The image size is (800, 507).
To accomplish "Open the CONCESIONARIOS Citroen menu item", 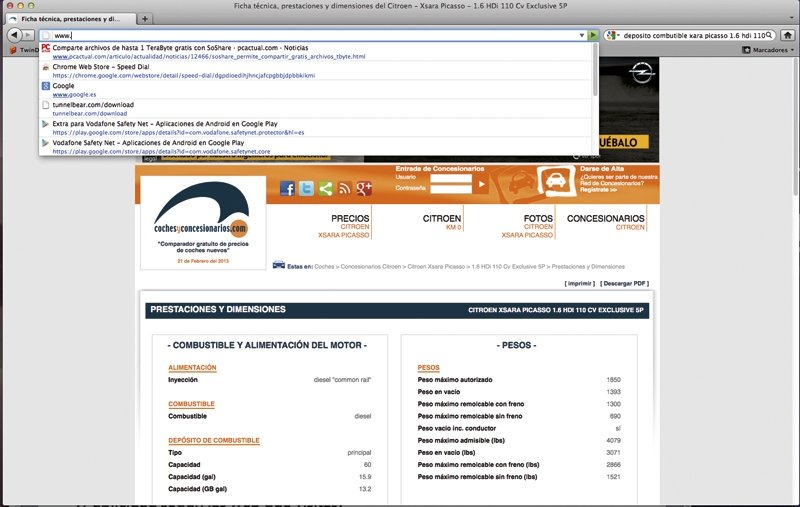I will 606,222.
